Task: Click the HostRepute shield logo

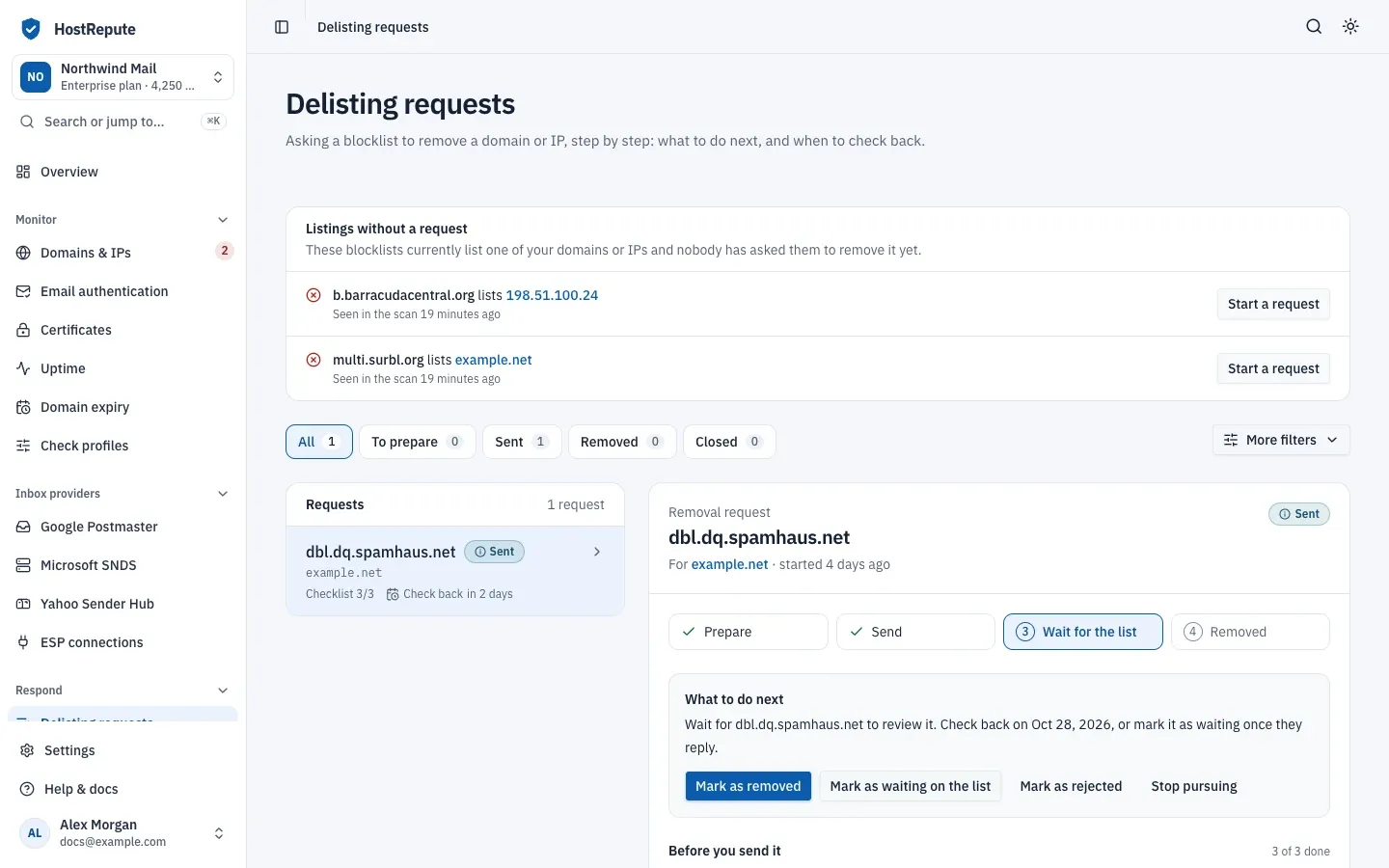Action: coord(31,29)
